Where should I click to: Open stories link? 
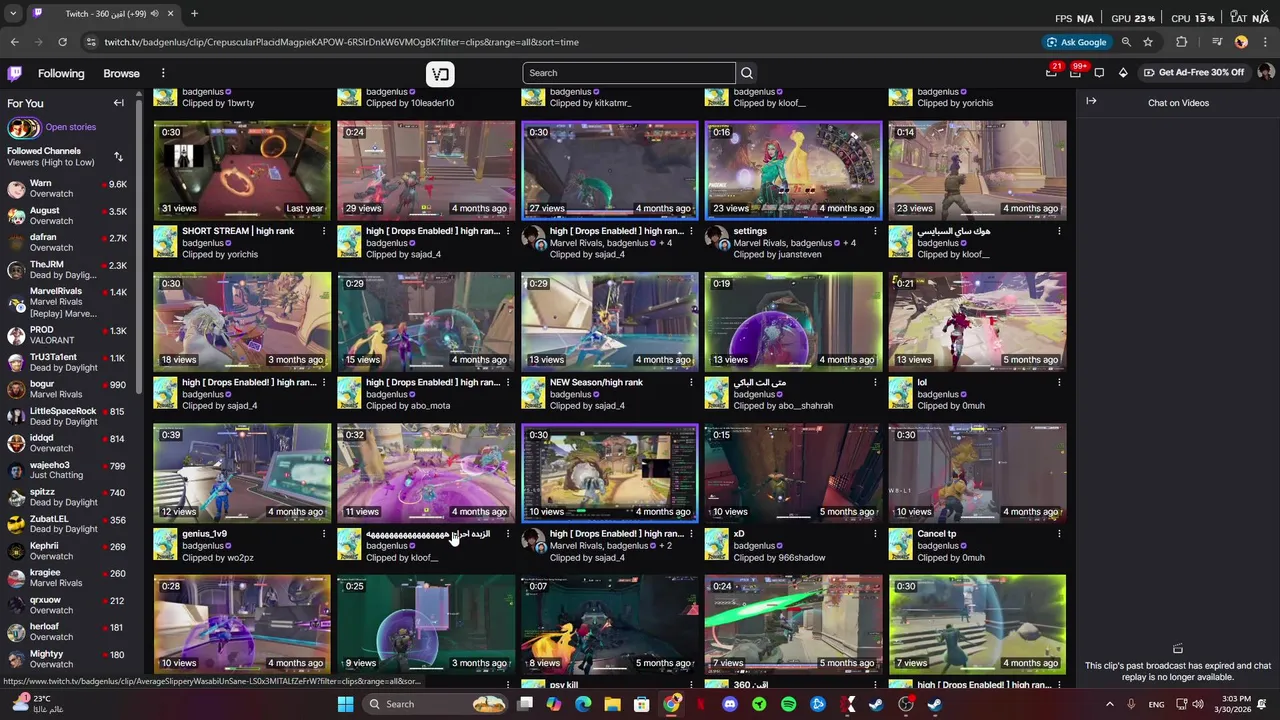click(70, 127)
